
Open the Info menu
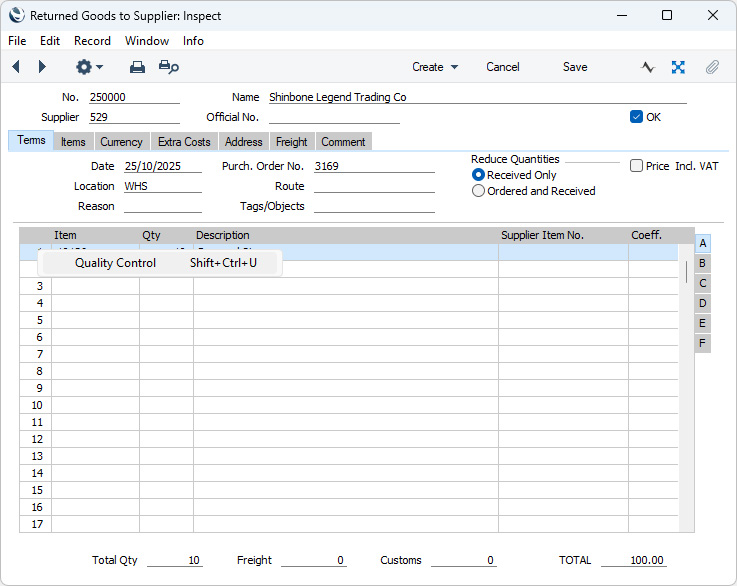click(193, 41)
